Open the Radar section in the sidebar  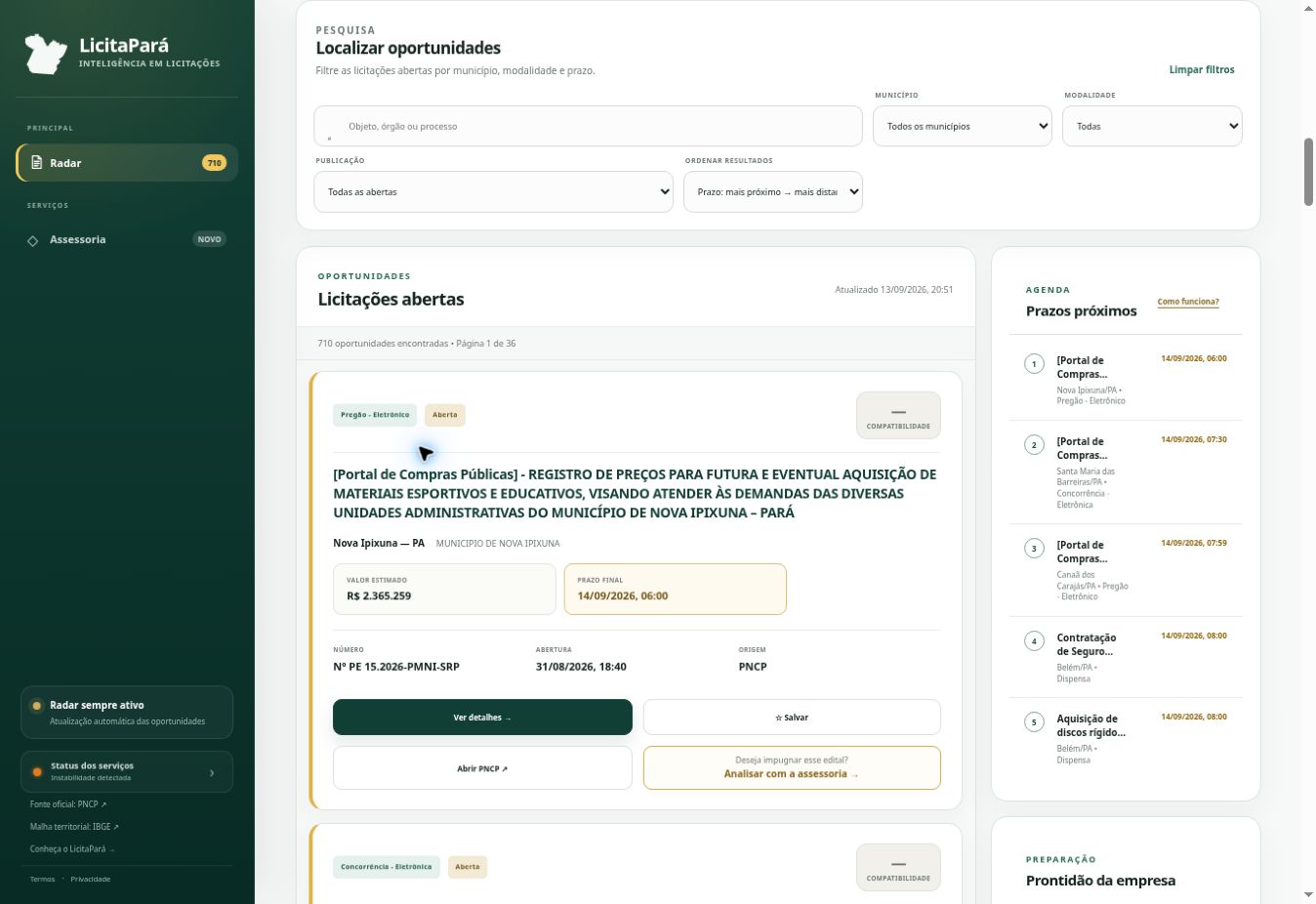pyautogui.click(x=127, y=163)
